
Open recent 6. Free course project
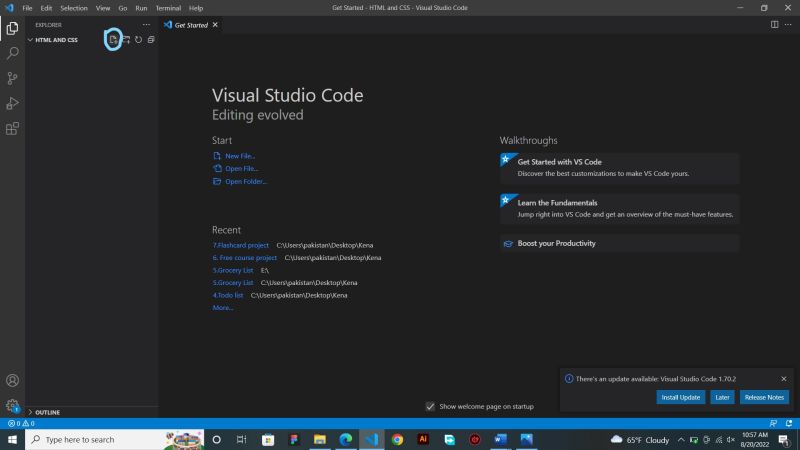point(244,258)
